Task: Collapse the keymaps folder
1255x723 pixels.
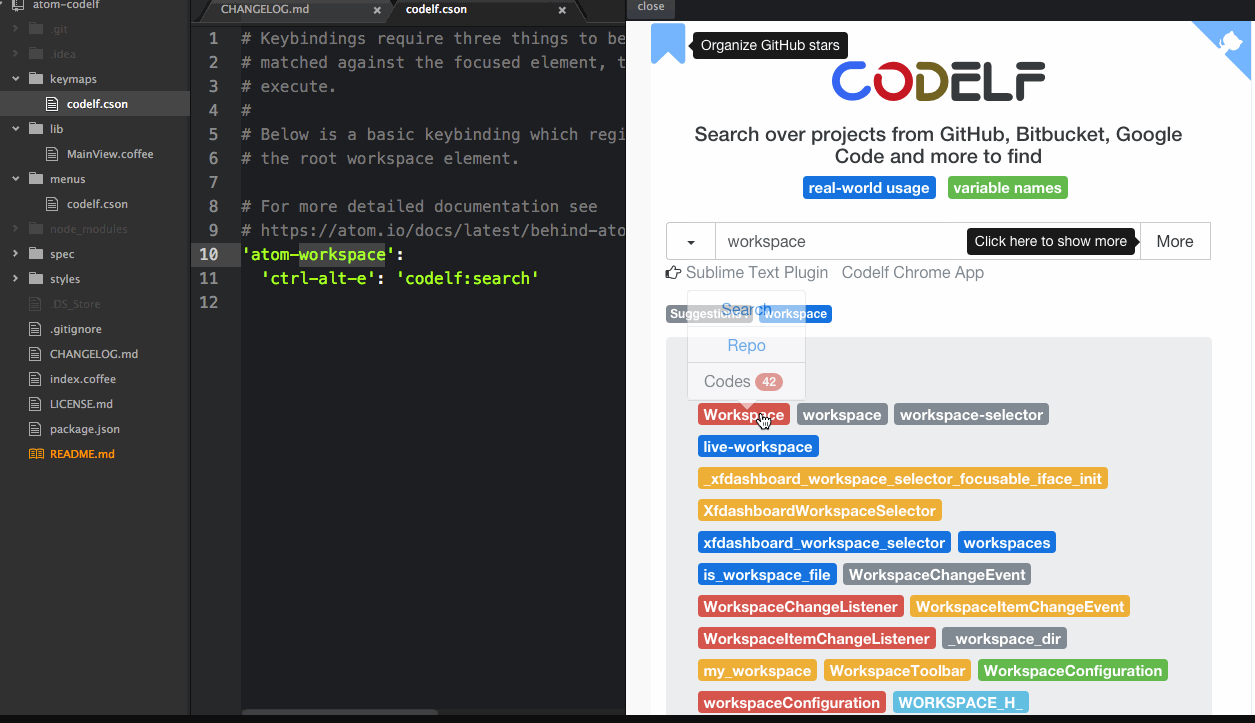Action: point(15,79)
